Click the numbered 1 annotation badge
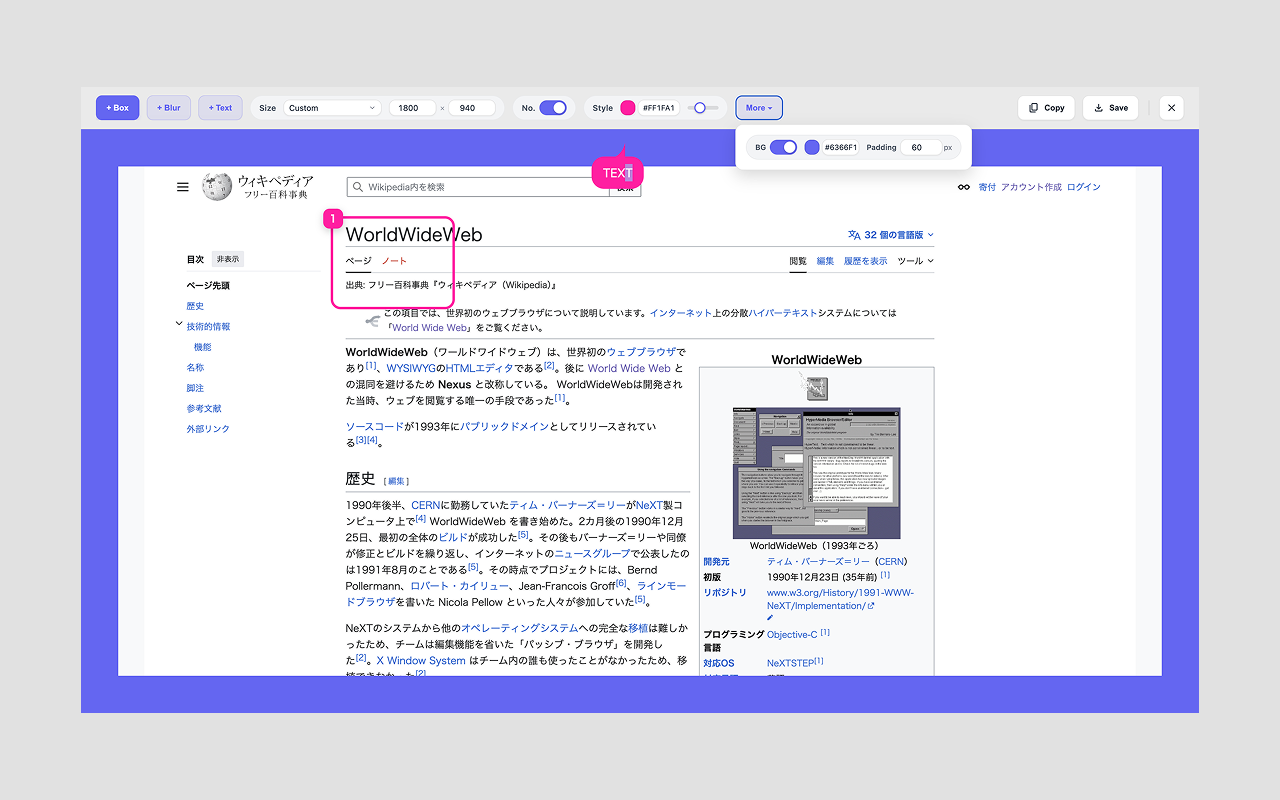Screen dimensions: 1280x800 tap(335, 218)
